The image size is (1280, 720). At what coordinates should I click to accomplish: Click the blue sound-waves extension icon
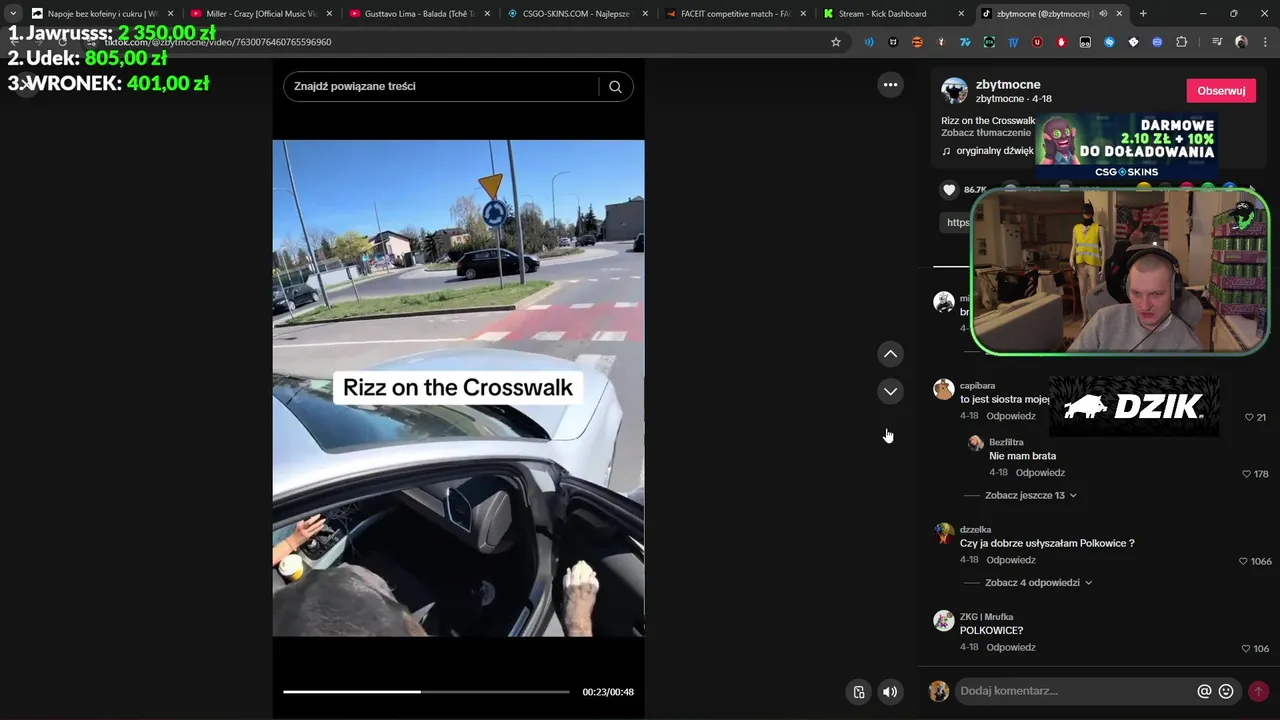click(x=868, y=42)
